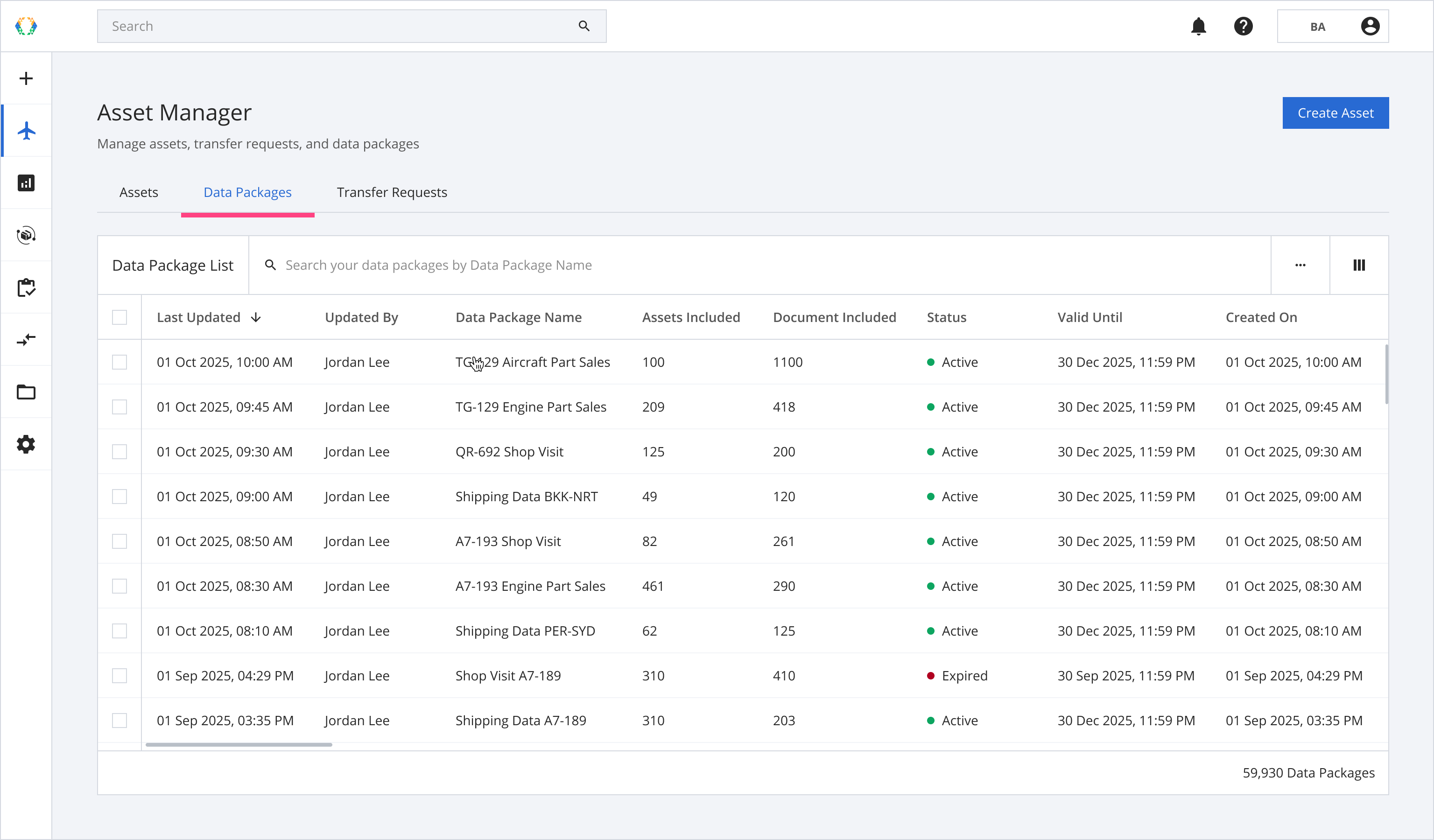Click the notifications bell icon
The image size is (1434, 840).
(1198, 26)
